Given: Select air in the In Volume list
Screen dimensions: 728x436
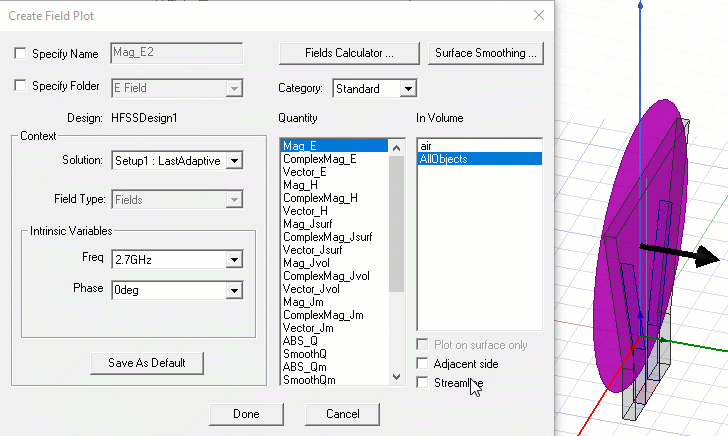Looking at the screenshot, I should 427,146.
